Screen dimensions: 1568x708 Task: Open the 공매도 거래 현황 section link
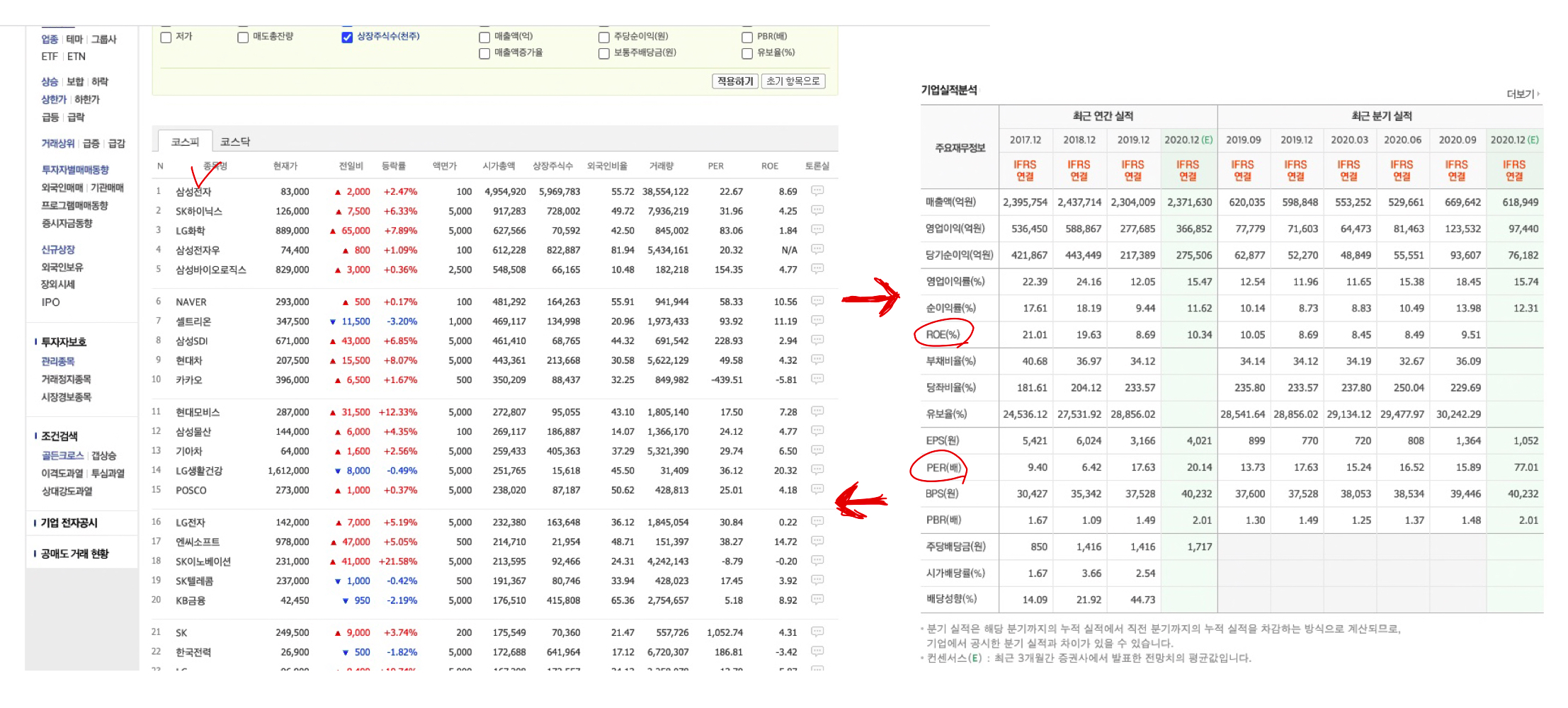click(x=74, y=554)
